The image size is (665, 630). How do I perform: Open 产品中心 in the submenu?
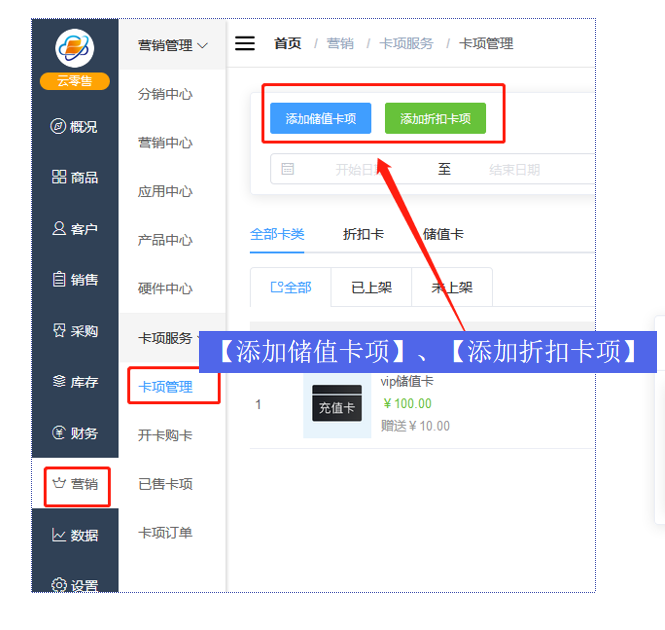tap(165, 240)
